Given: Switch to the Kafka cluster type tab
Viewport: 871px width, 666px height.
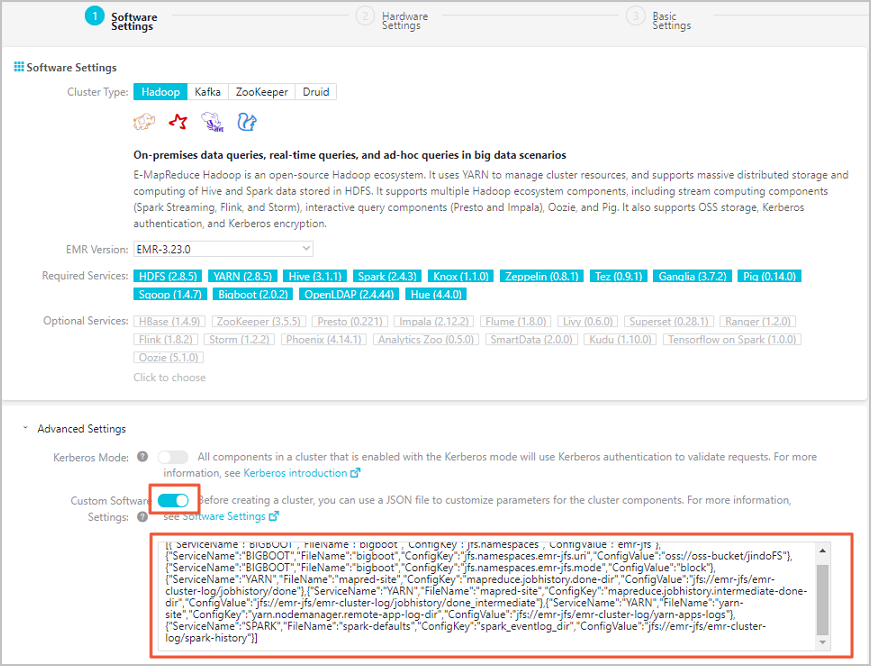Looking at the screenshot, I should pyautogui.click(x=207, y=91).
